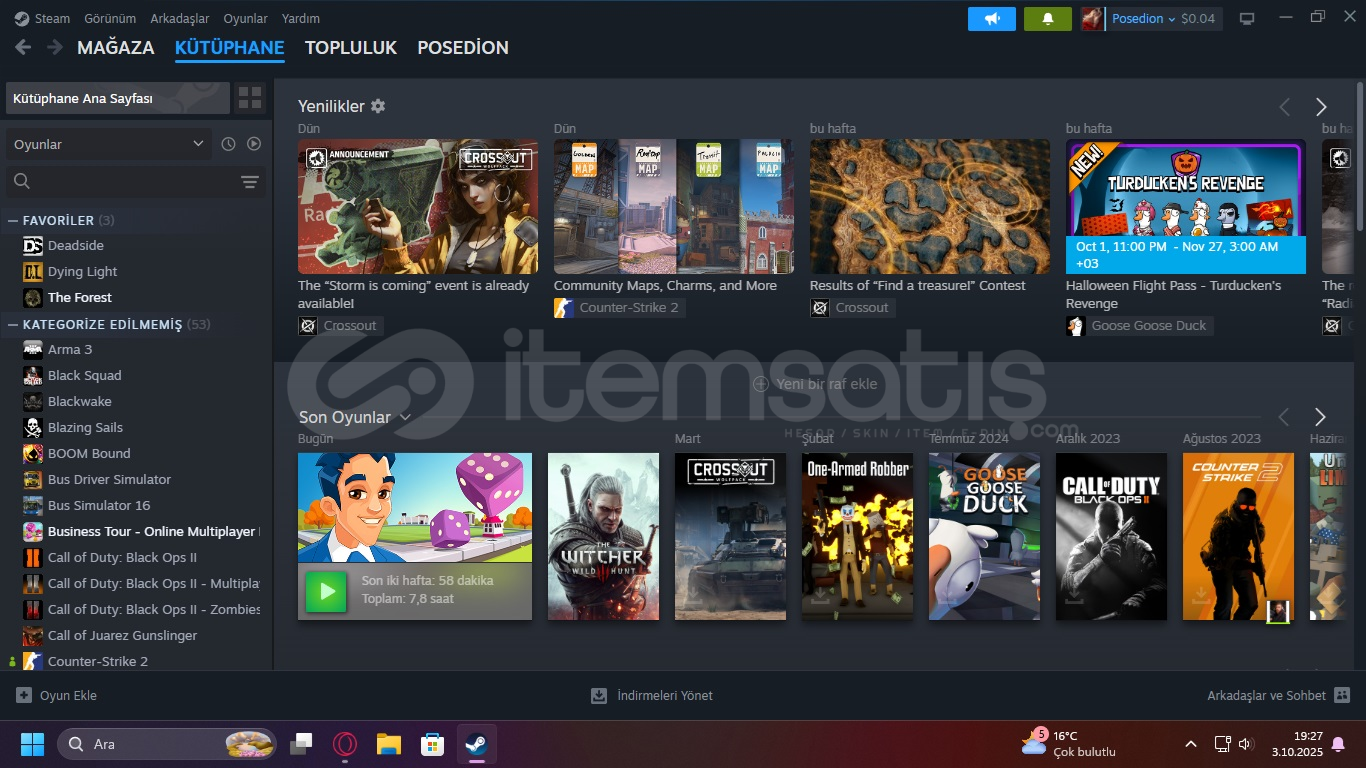Click the announcements megaphone icon

991,19
